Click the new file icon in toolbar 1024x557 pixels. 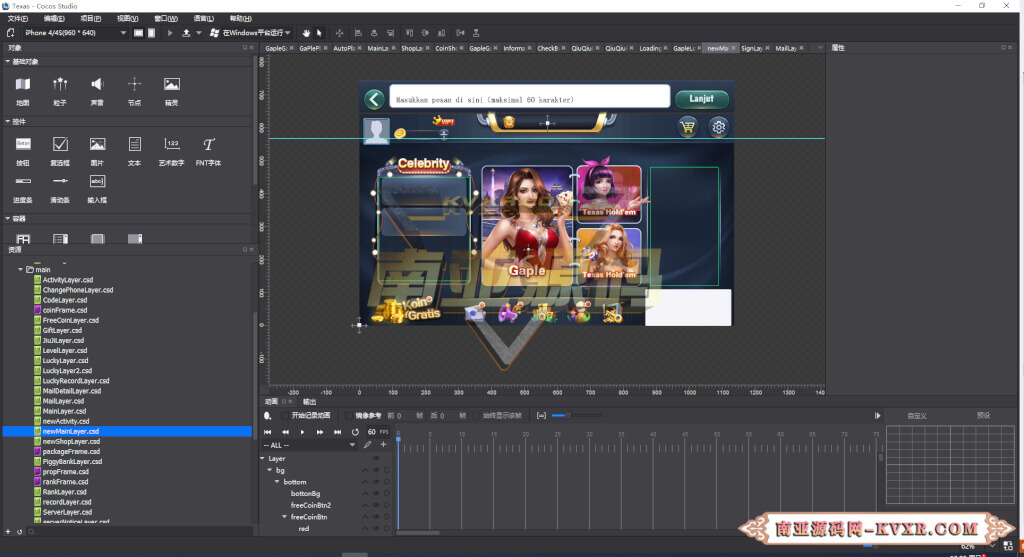pyautogui.click(x=10, y=33)
